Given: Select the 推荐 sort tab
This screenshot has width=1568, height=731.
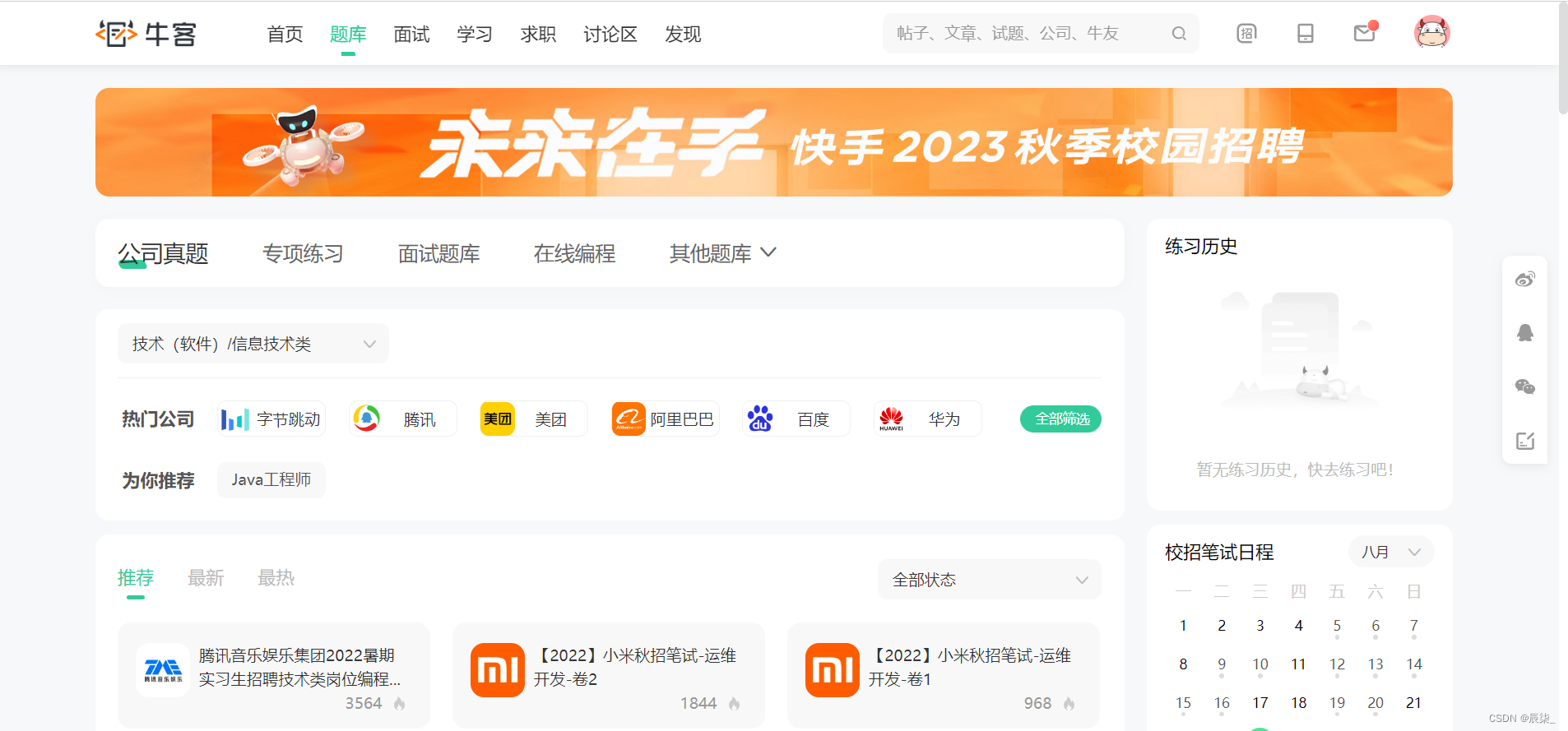Looking at the screenshot, I should 136,578.
